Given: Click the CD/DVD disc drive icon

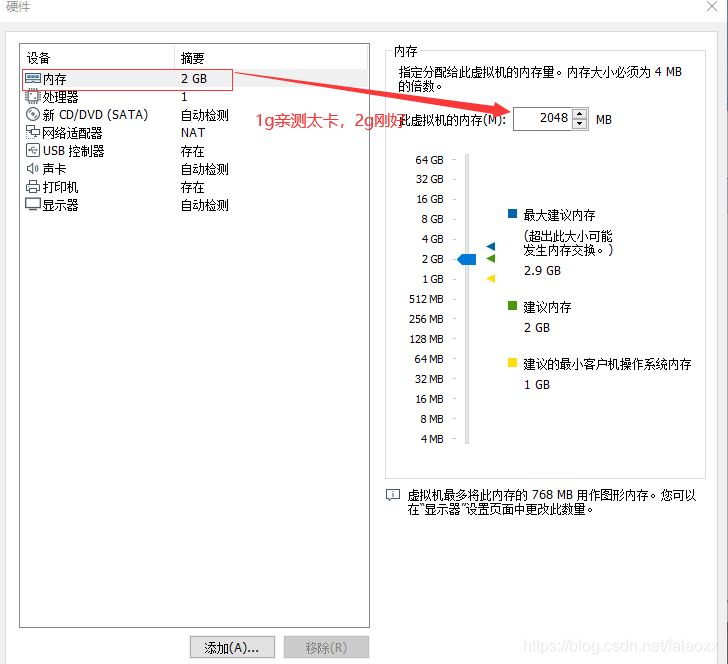Looking at the screenshot, I should point(32,114).
